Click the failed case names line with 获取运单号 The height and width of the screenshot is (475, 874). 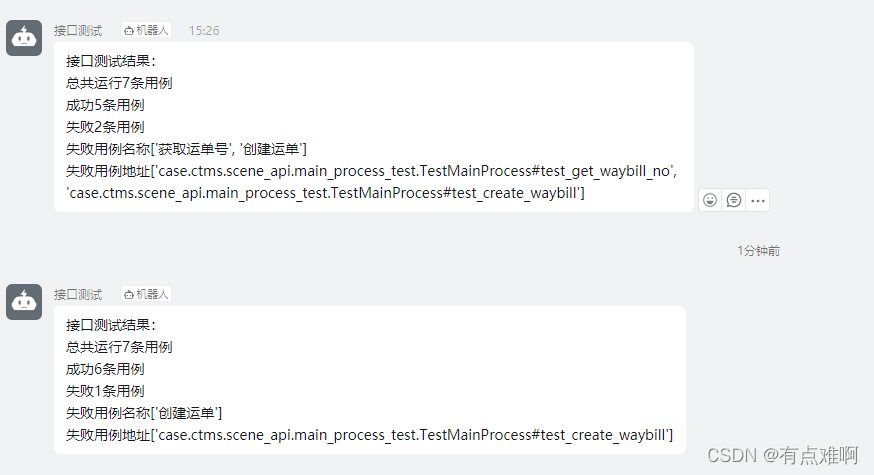186,149
